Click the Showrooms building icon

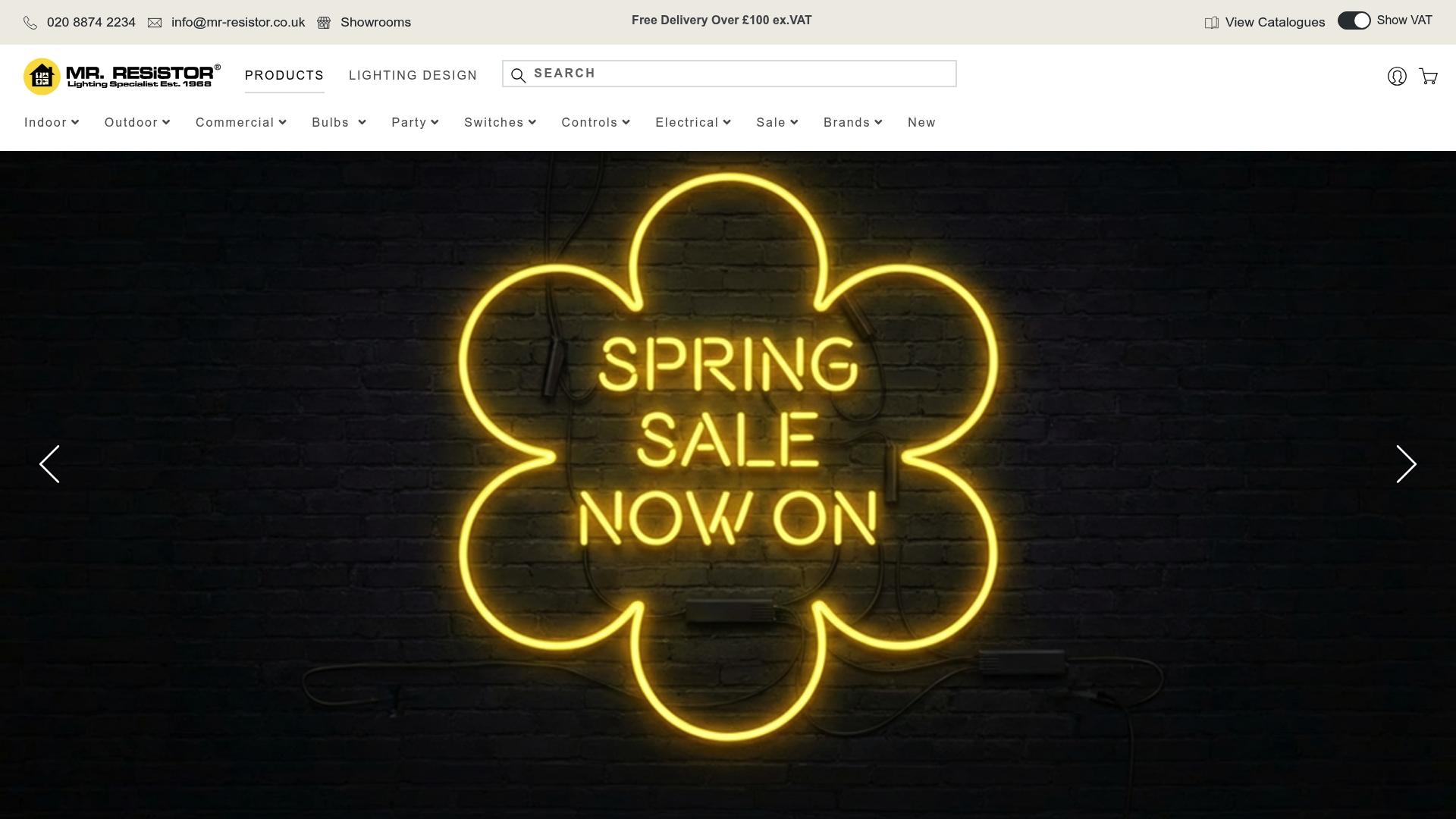(x=324, y=23)
